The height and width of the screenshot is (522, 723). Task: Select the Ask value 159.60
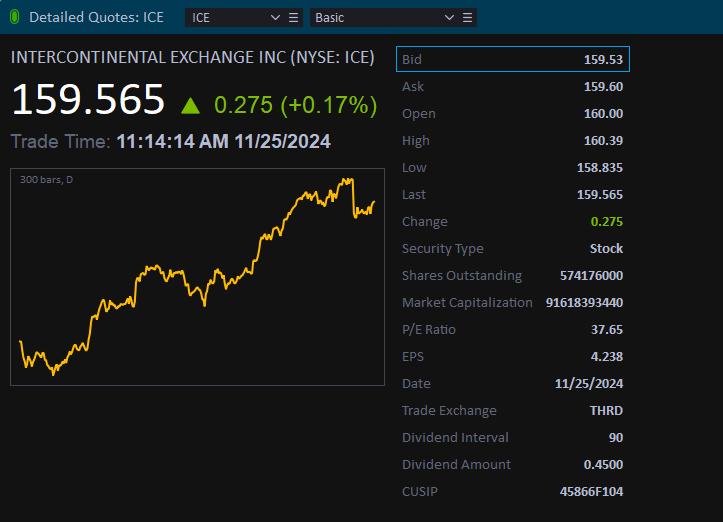click(x=603, y=86)
